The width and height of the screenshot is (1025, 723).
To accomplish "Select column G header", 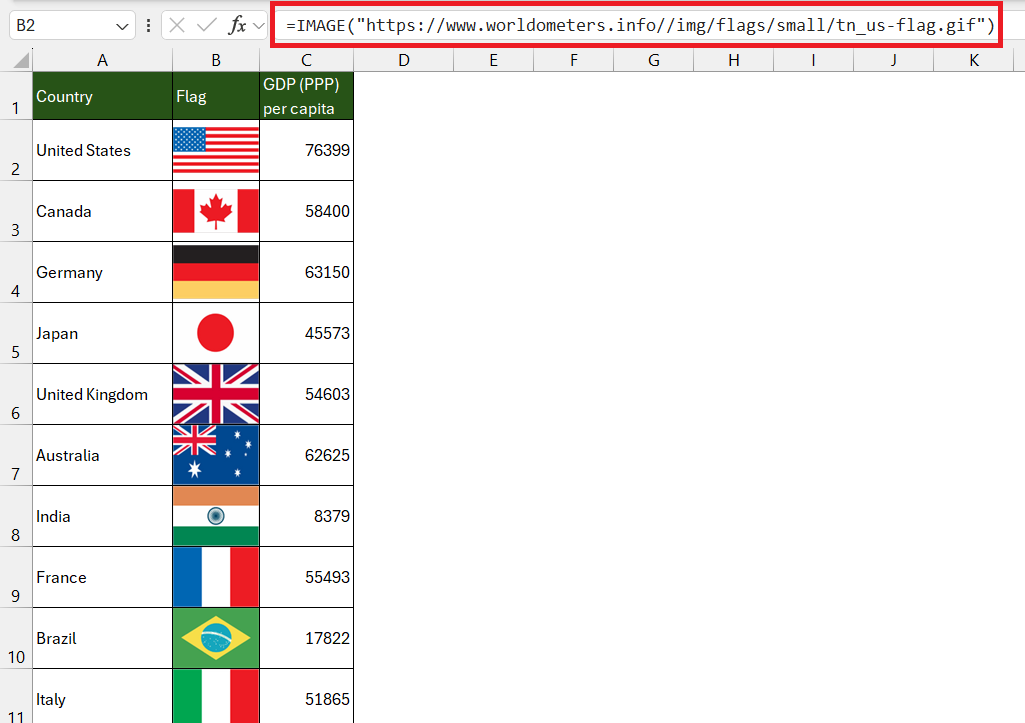I will pyautogui.click(x=654, y=61).
